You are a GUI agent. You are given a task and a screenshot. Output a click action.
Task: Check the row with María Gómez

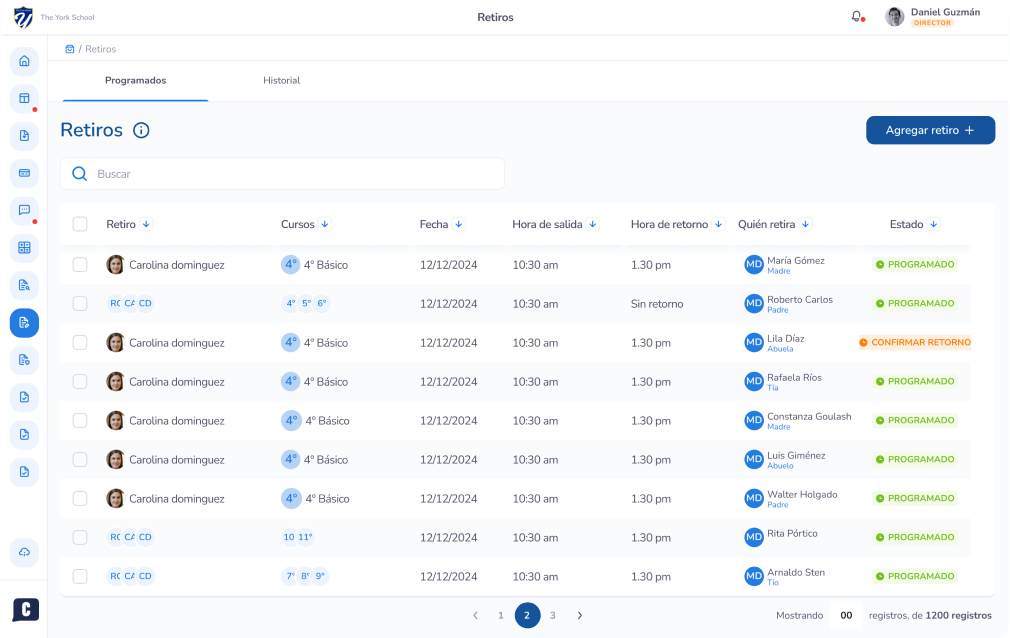(80, 265)
